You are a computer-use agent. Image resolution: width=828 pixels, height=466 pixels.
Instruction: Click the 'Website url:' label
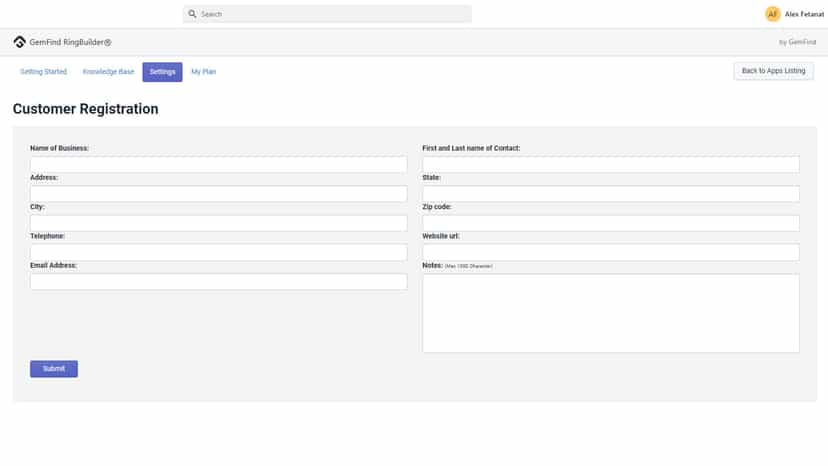click(x=441, y=236)
